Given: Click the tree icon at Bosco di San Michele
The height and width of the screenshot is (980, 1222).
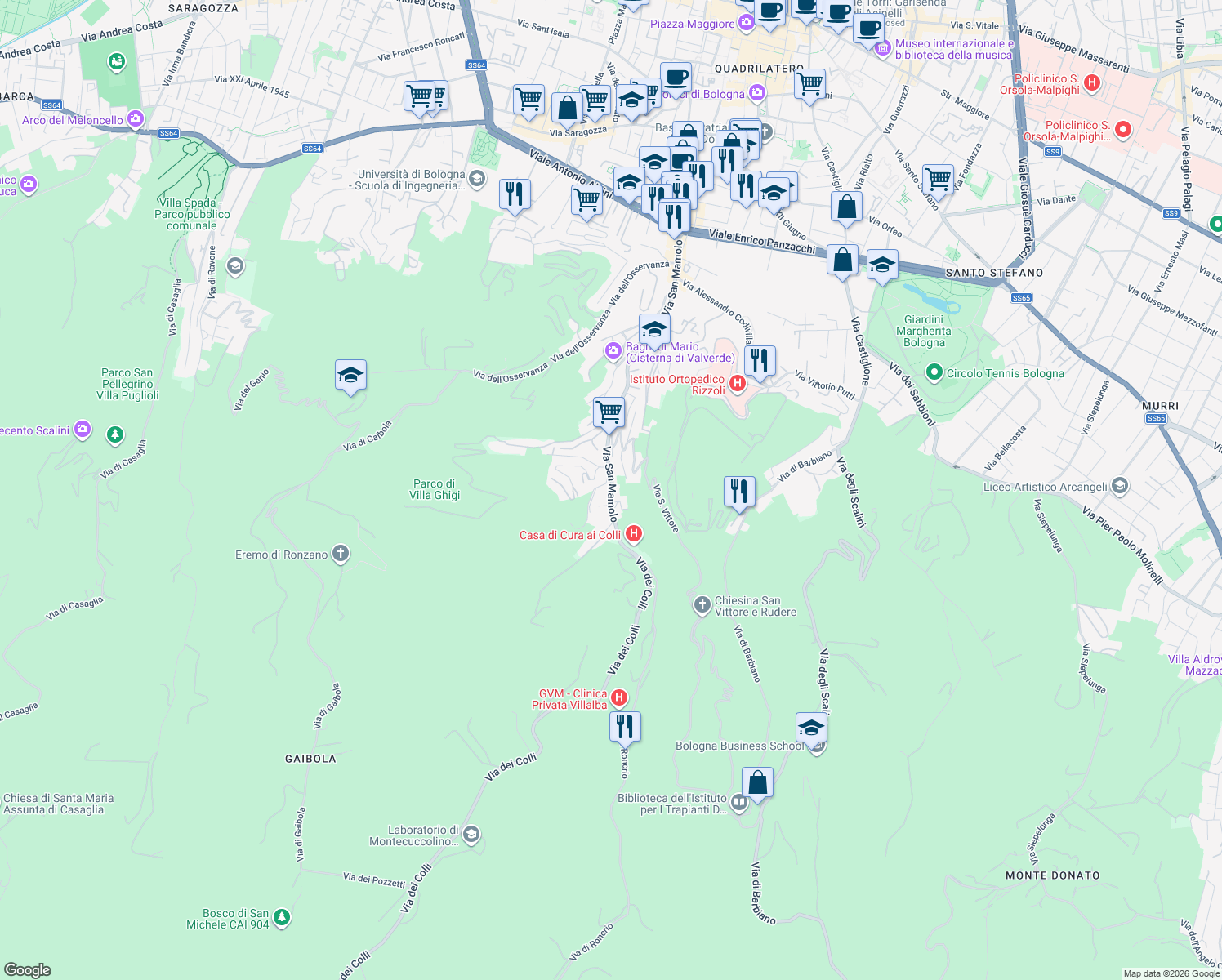Looking at the screenshot, I should [280, 917].
